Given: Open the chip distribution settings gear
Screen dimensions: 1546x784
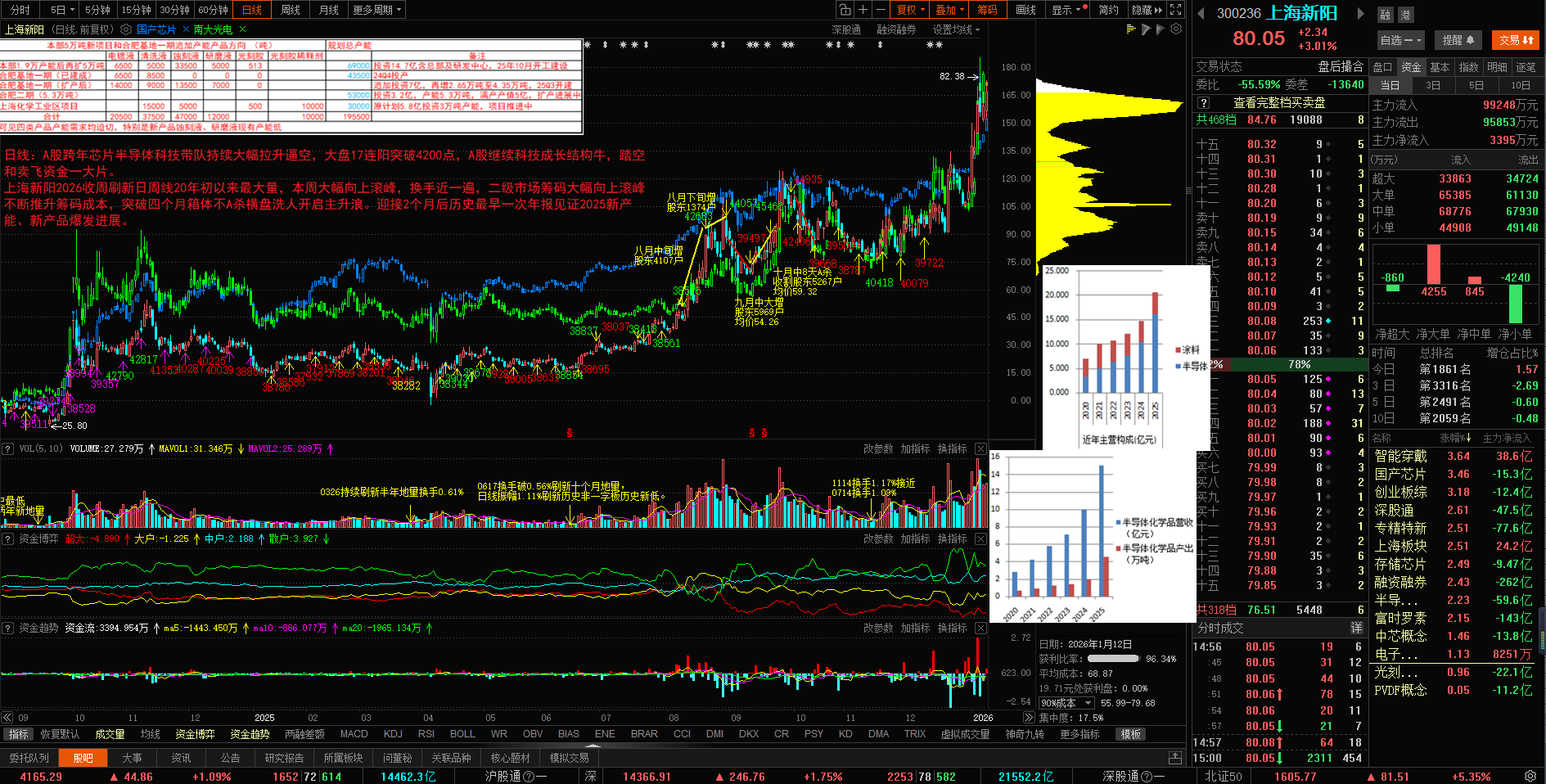Looking at the screenshot, I should (x=1176, y=29).
